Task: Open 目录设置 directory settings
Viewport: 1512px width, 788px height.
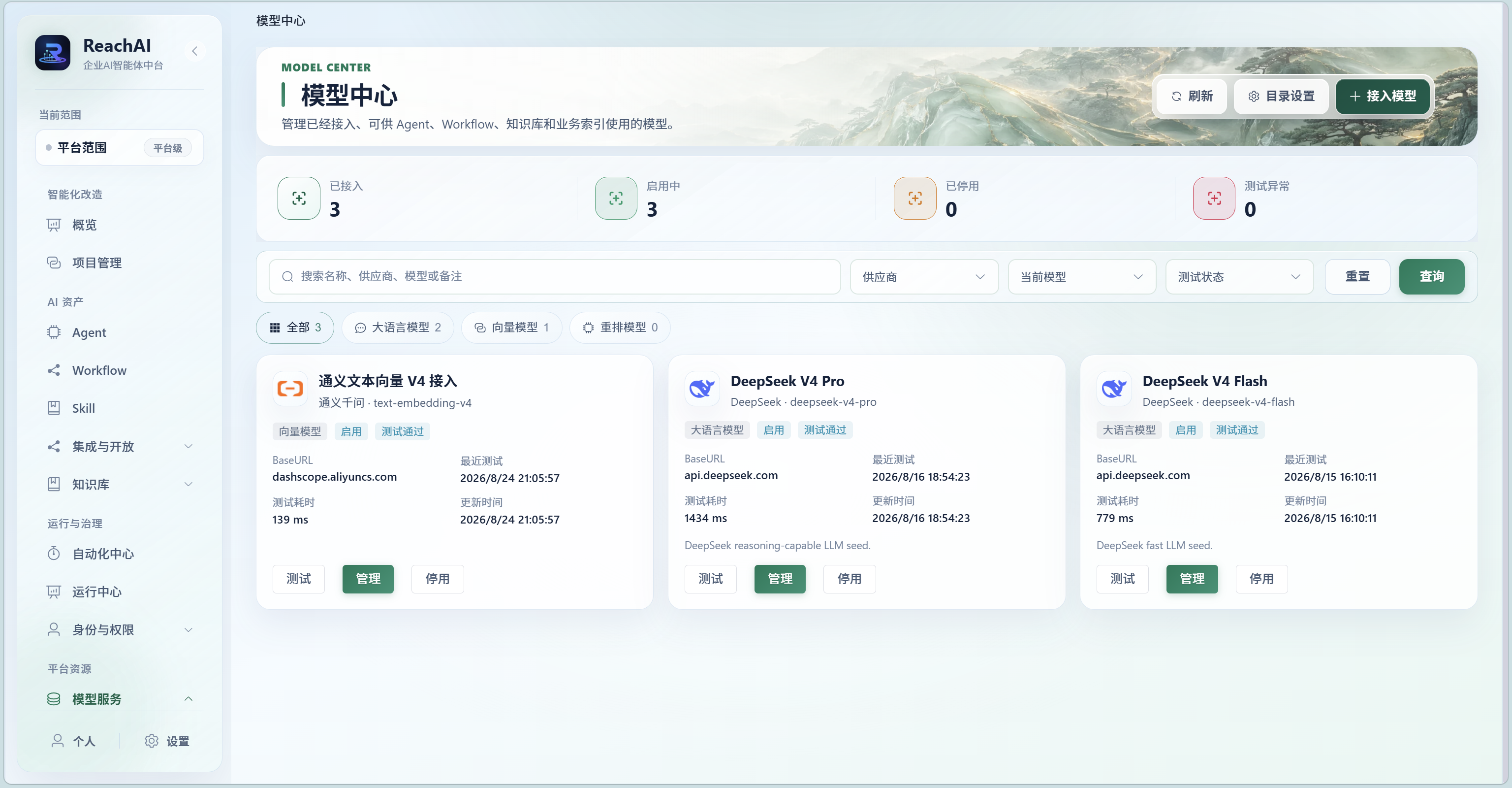Action: click(1281, 97)
